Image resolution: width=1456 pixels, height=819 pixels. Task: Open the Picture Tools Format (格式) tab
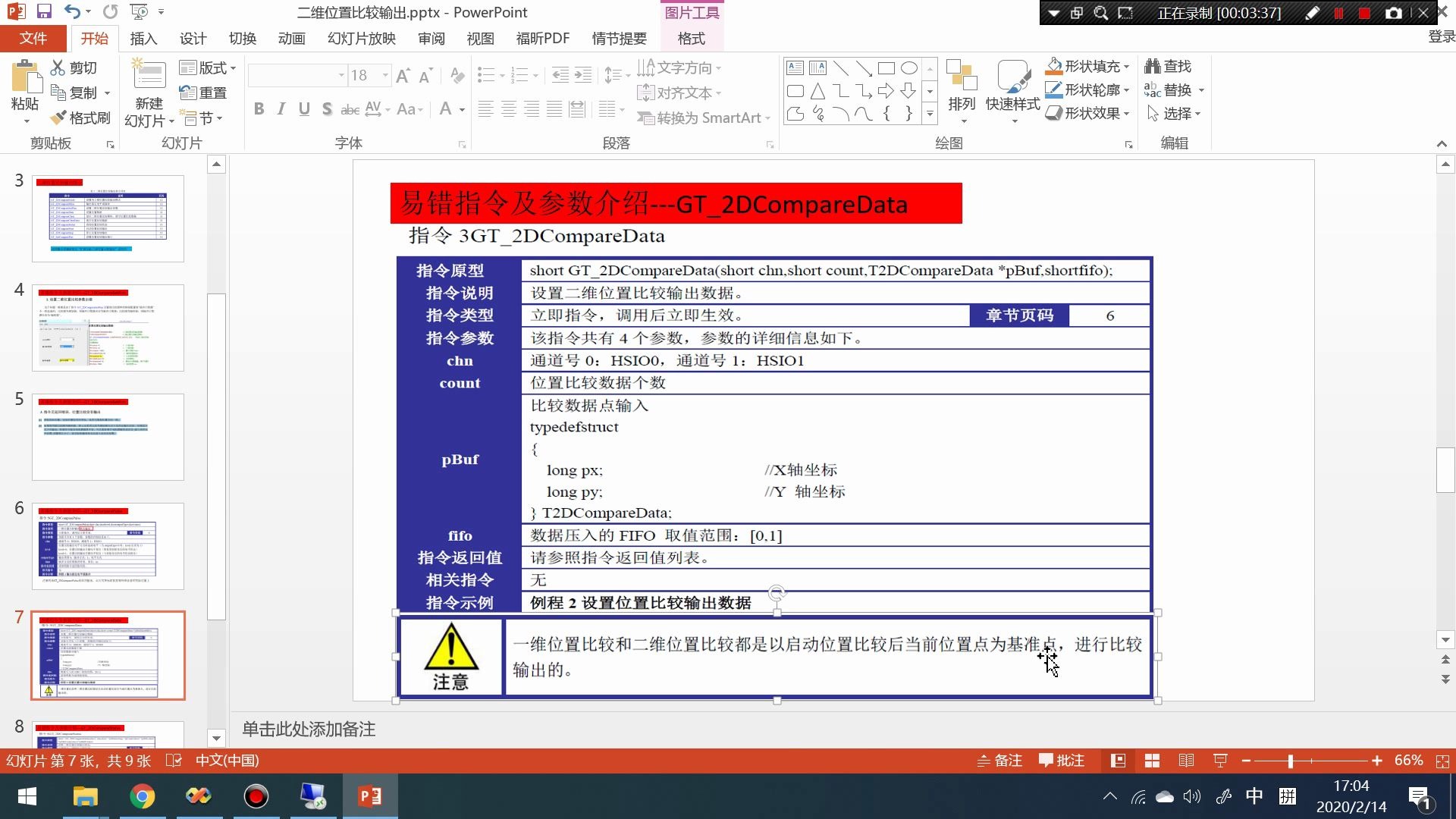(x=691, y=39)
